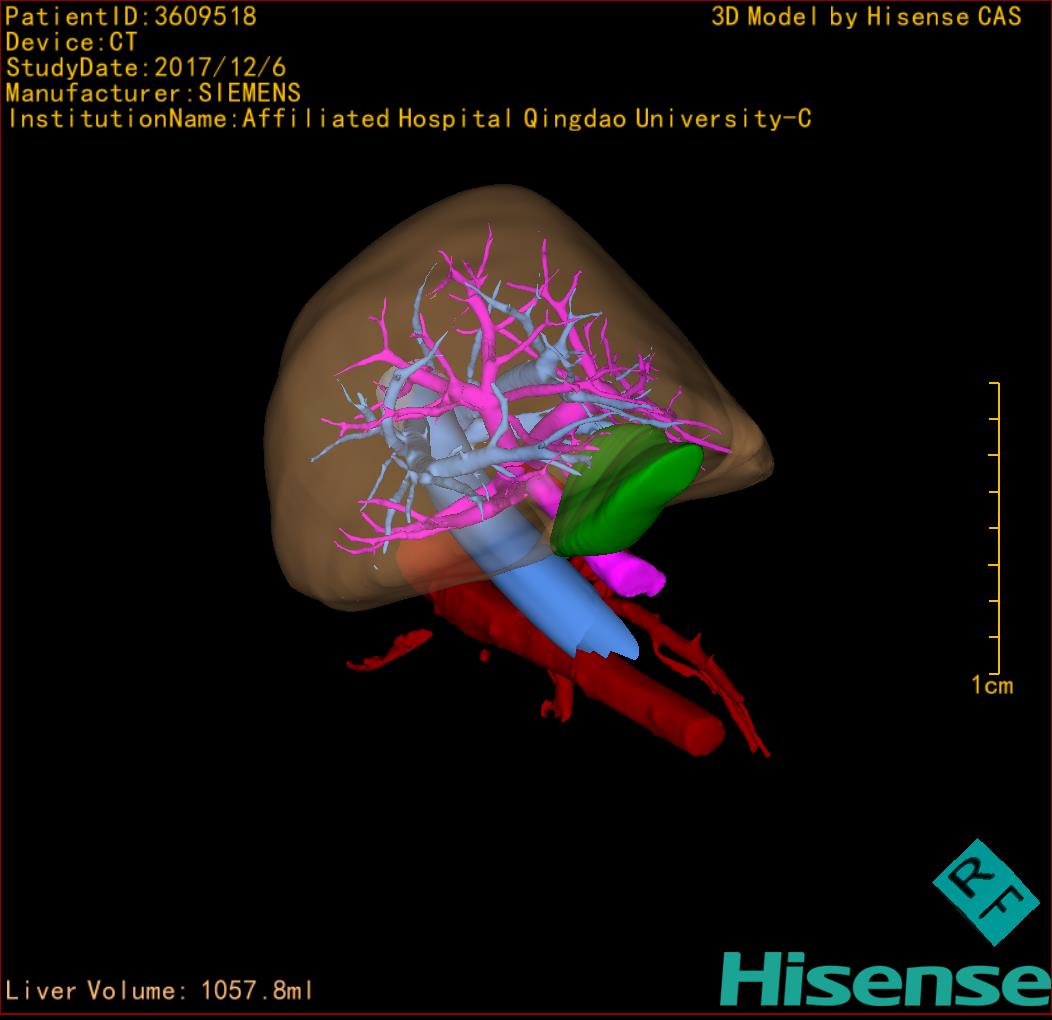Click the 3D Model by Hisense CAS title
The height and width of the screenshot is (1020, 1052).
[x=866, y=16]
